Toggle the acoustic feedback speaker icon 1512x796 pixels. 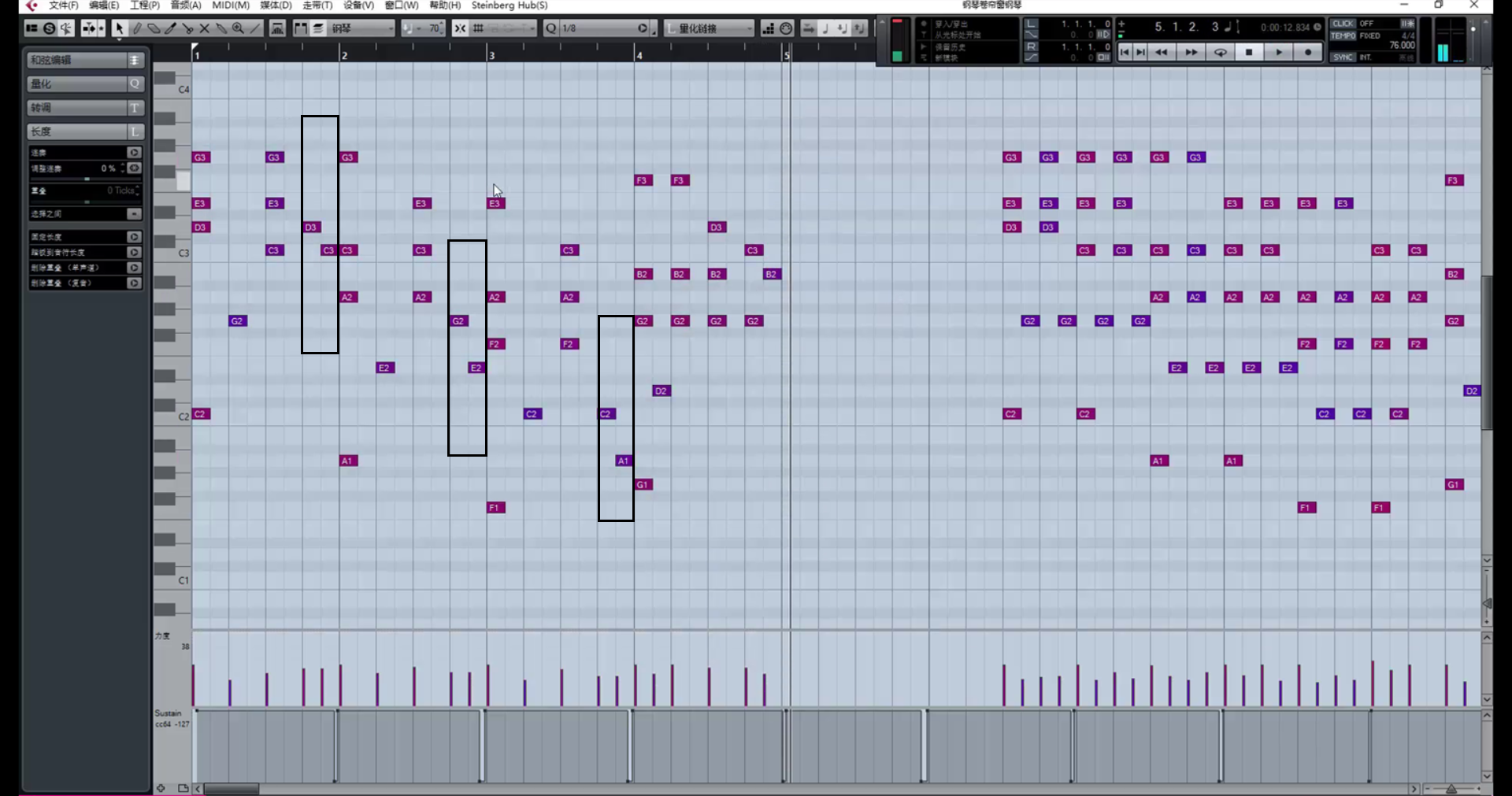click(x=66, y=28)
